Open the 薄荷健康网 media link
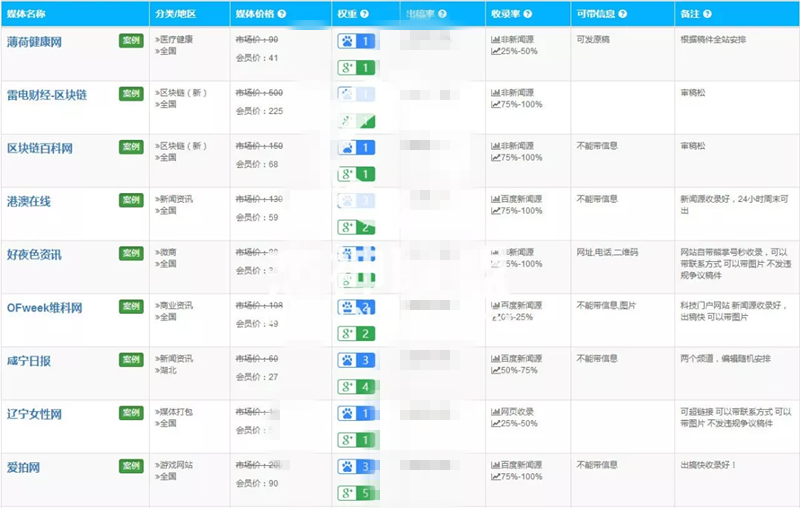This screenshot has width=800, height=508. click(x=34, y=42)
